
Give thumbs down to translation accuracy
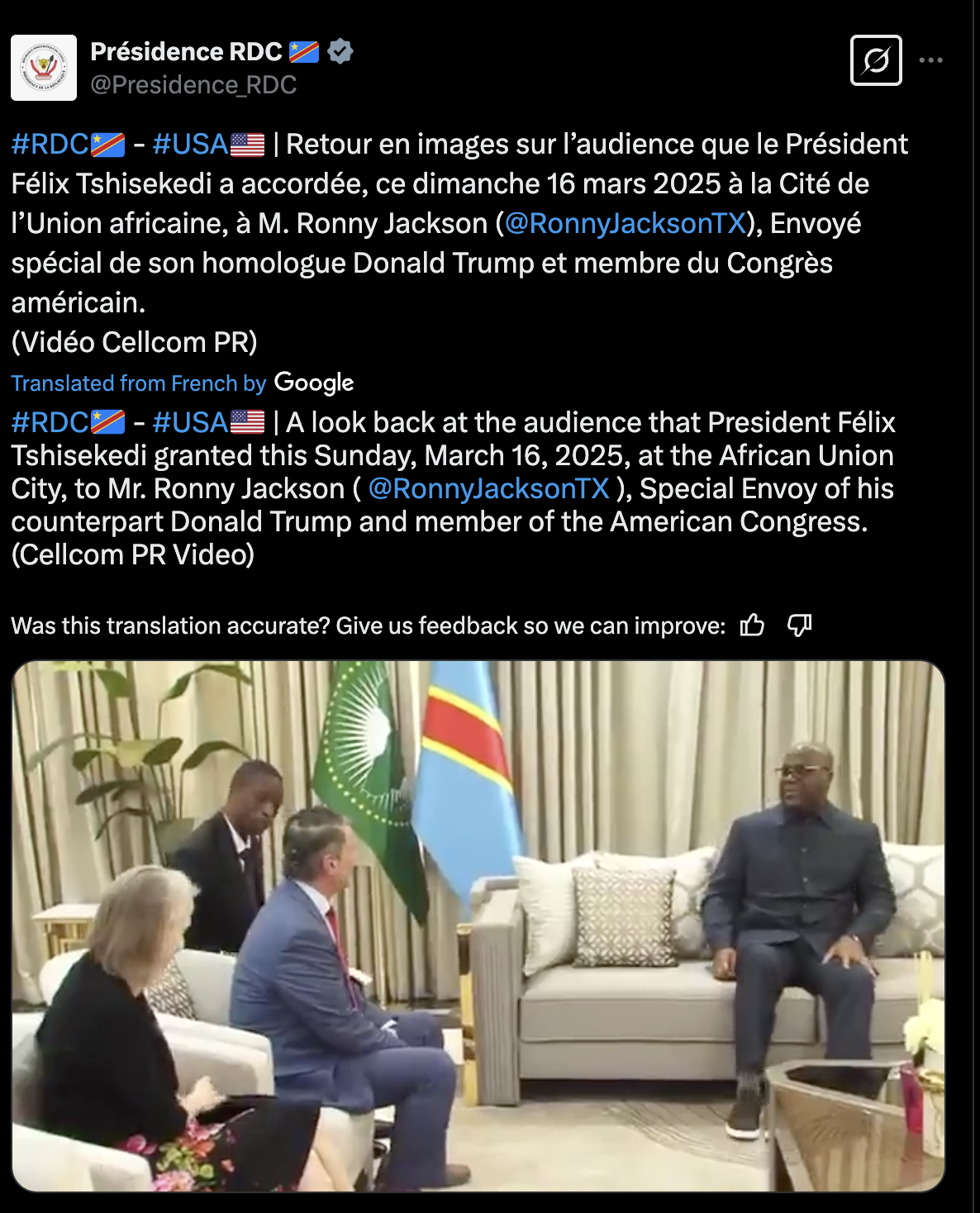[799, 626]
